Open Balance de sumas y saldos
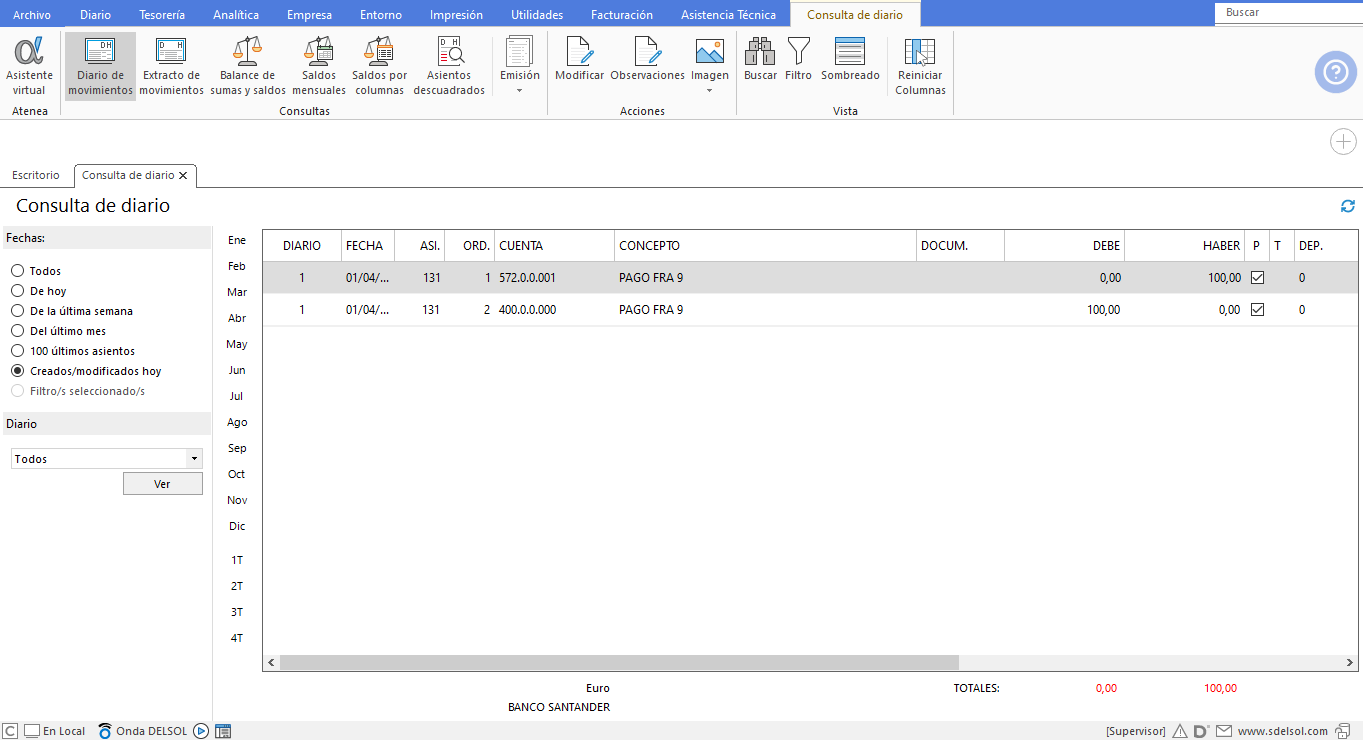The image size is (1363, 740). [x=248, y=66]
